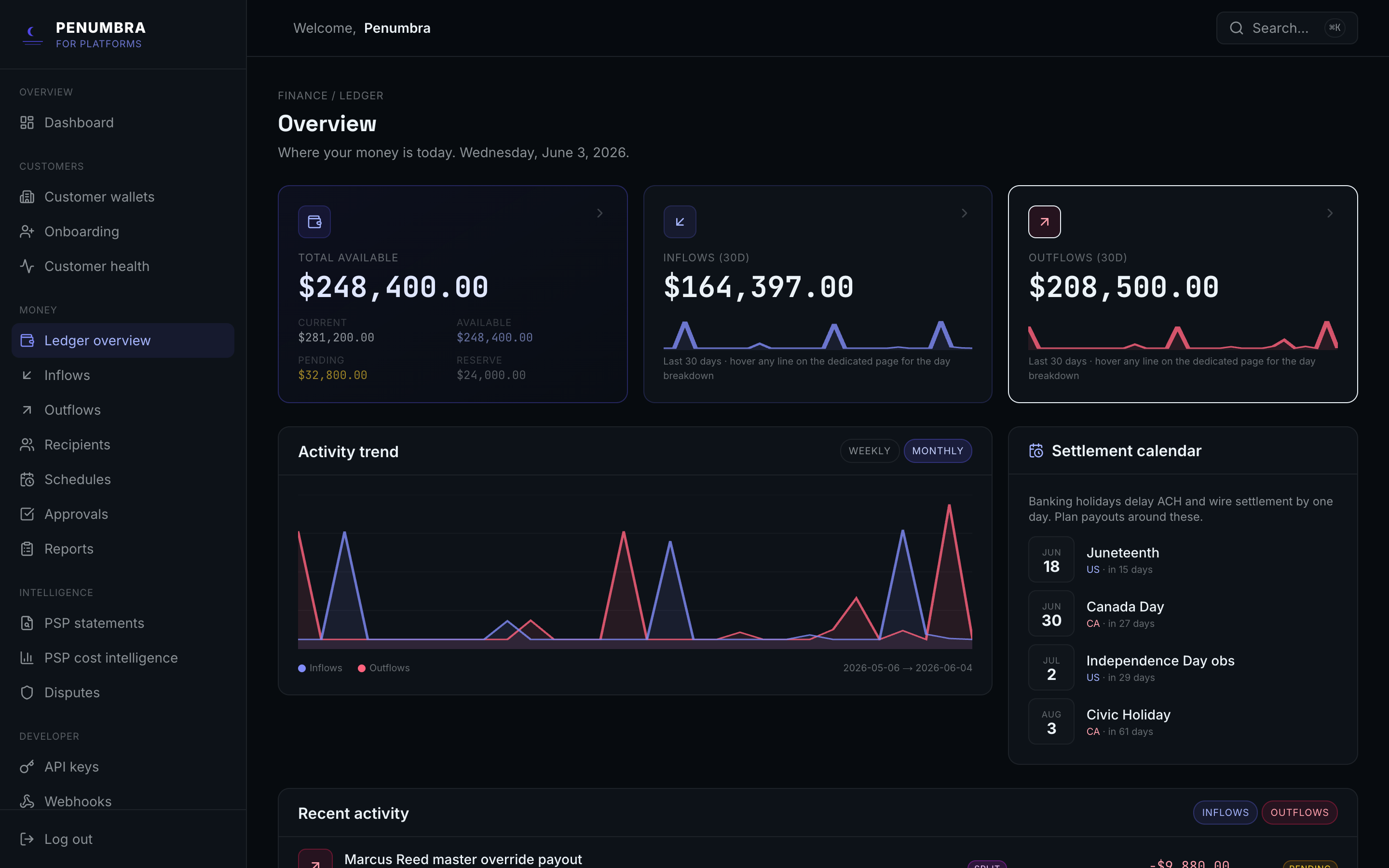Go to the Reports page

click(123, 549)
